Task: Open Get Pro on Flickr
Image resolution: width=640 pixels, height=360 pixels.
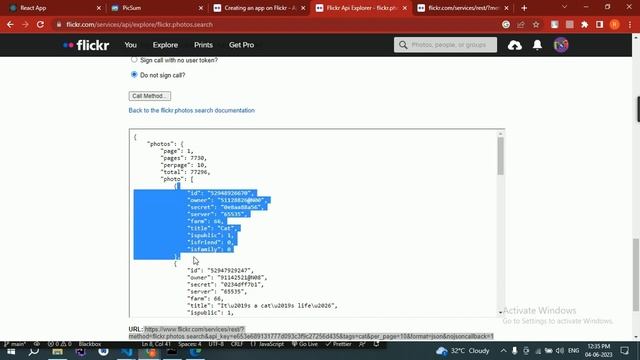Action: click(242, 45)
